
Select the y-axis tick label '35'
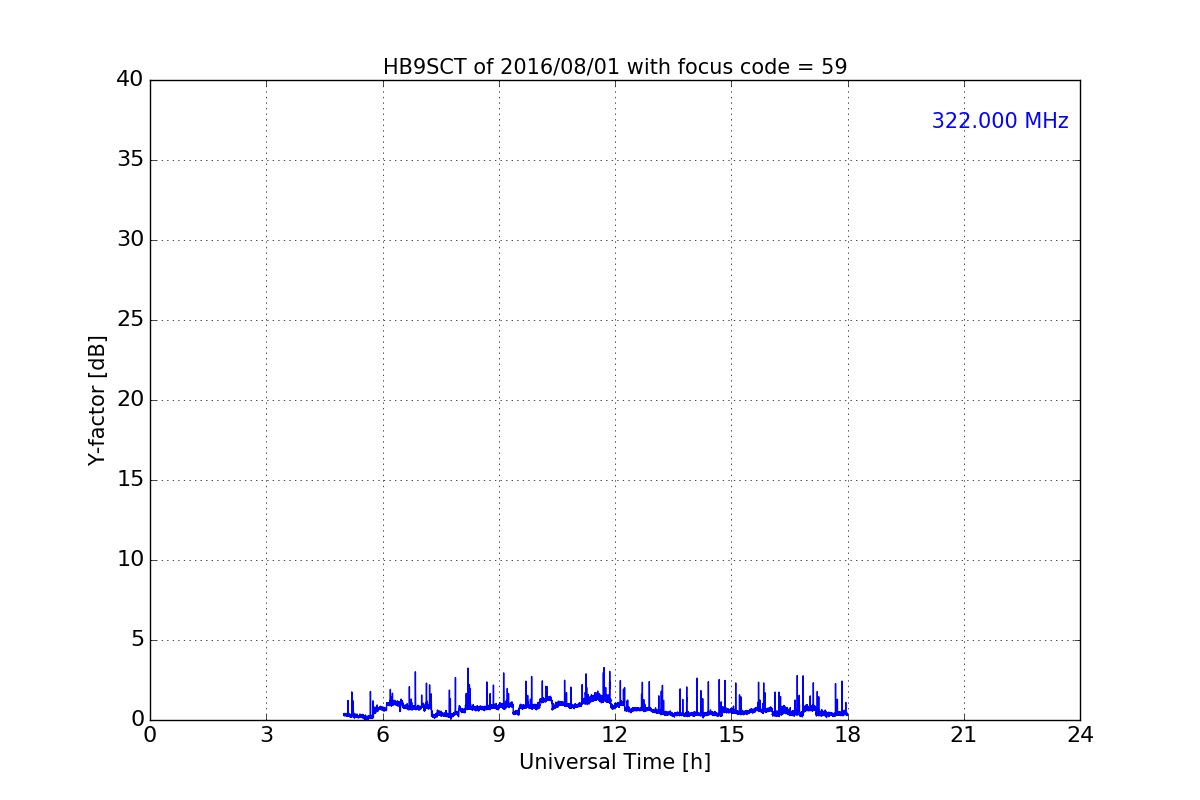130,160
